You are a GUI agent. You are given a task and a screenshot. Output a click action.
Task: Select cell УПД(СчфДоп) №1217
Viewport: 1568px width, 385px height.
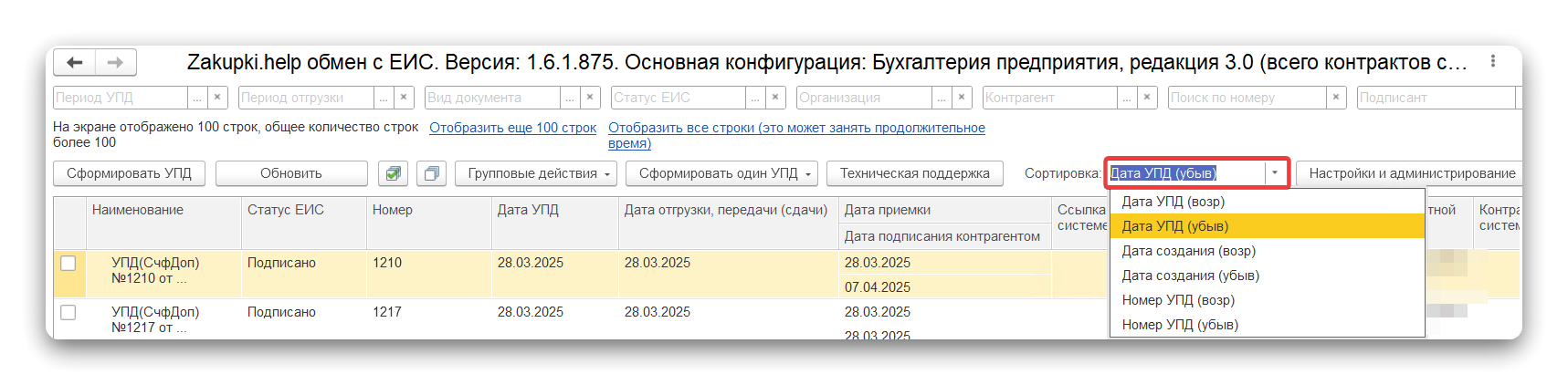click(163, 319)
